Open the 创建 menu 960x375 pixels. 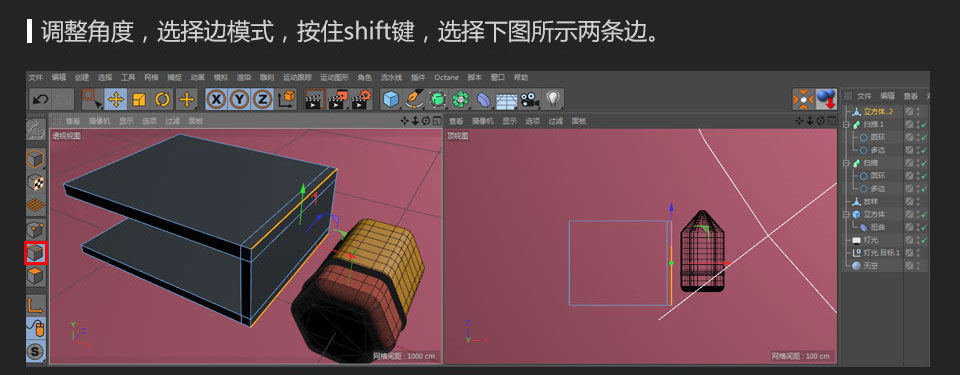81,78
